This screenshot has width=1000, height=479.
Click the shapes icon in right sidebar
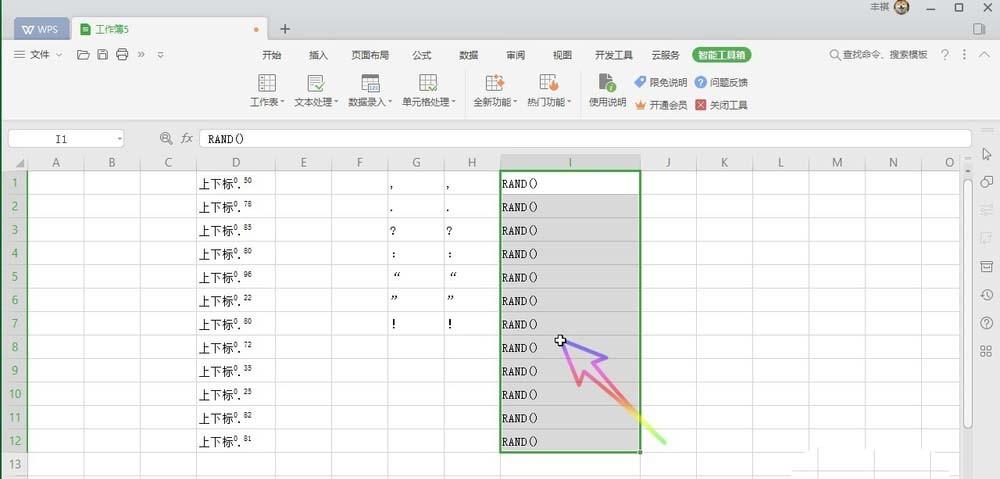(987, 182)
